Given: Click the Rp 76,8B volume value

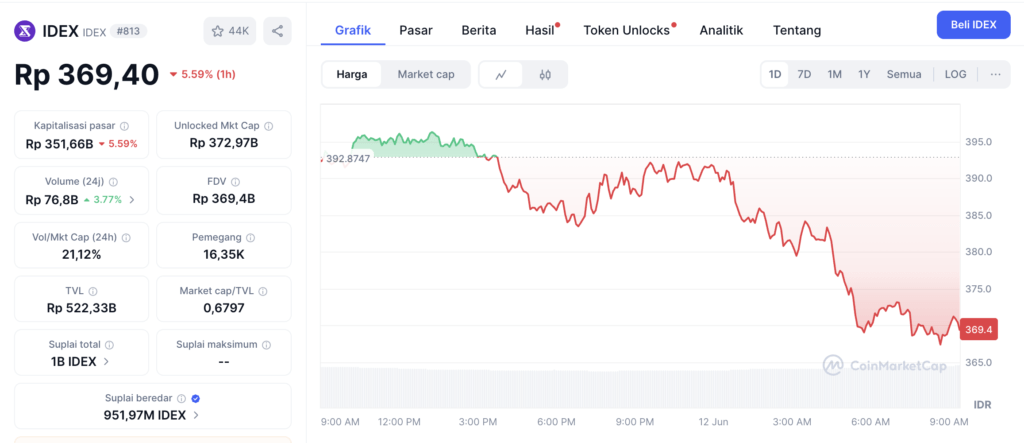Looking at the screenshot, I should click(52, 200).
